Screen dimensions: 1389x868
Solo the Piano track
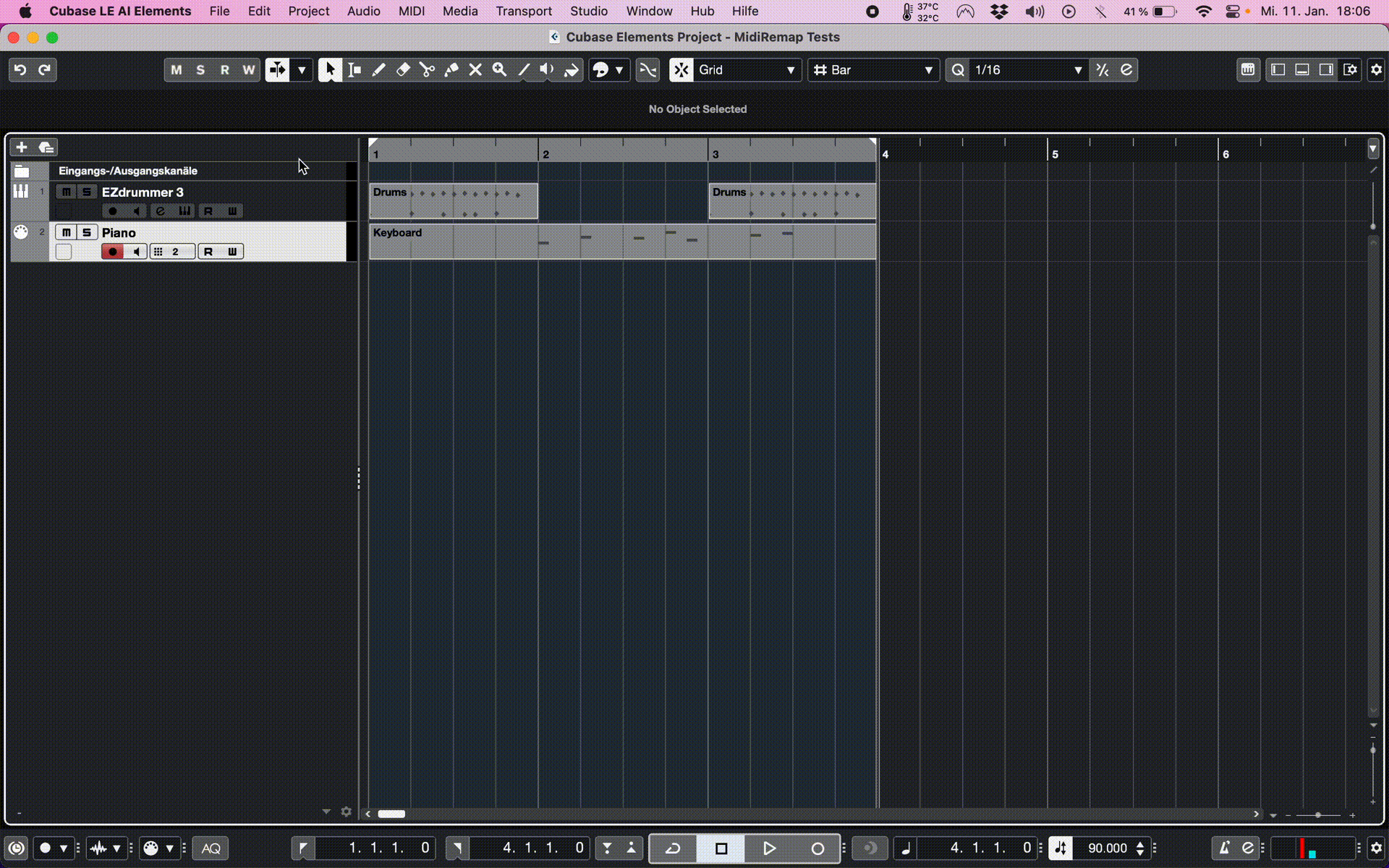tap(87, 232)
